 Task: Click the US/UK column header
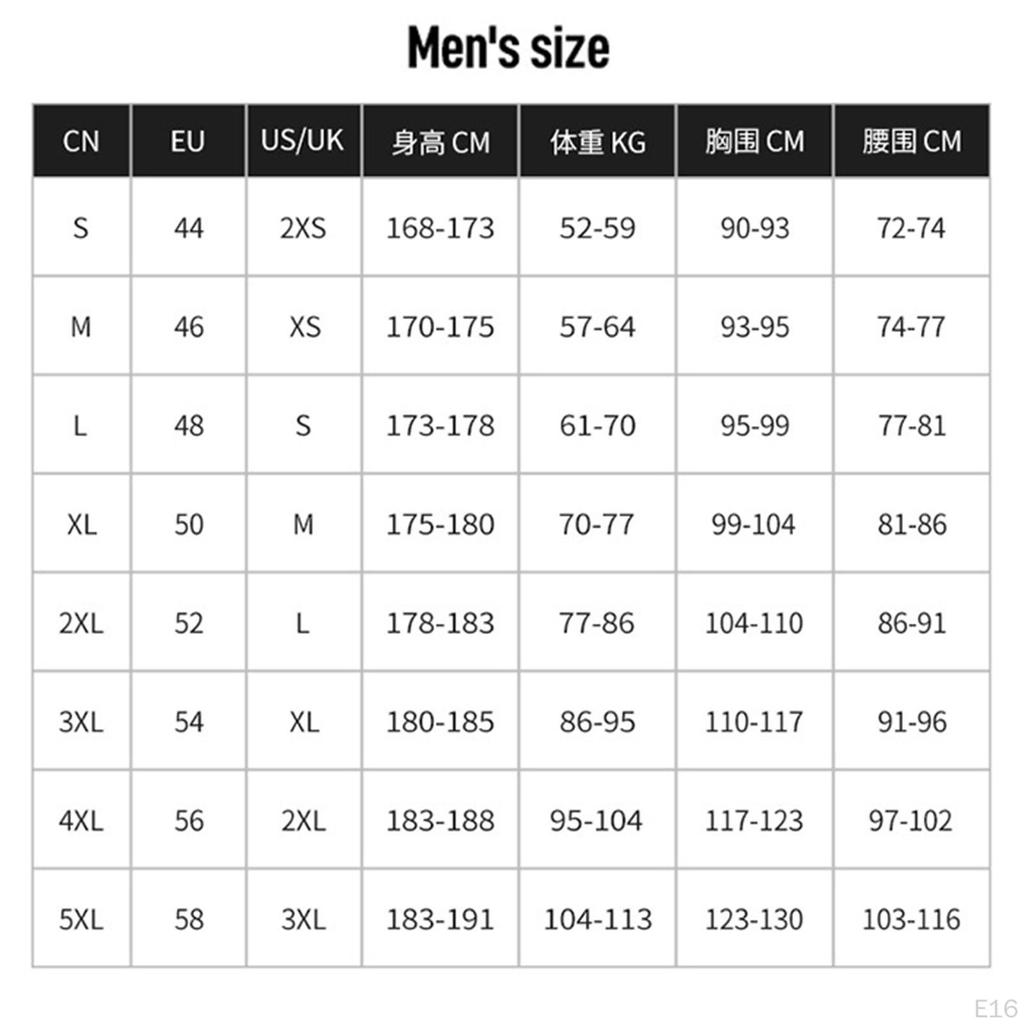pyautogui.click(x=302, y=140)
